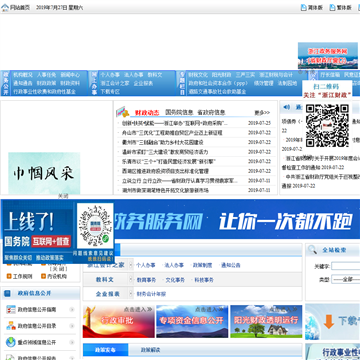The height and width of the screenshot is (360, 360).
Task: Click the 政府信息公开目录 people icon
Action: pyautogui.click(x=11, y=326)
